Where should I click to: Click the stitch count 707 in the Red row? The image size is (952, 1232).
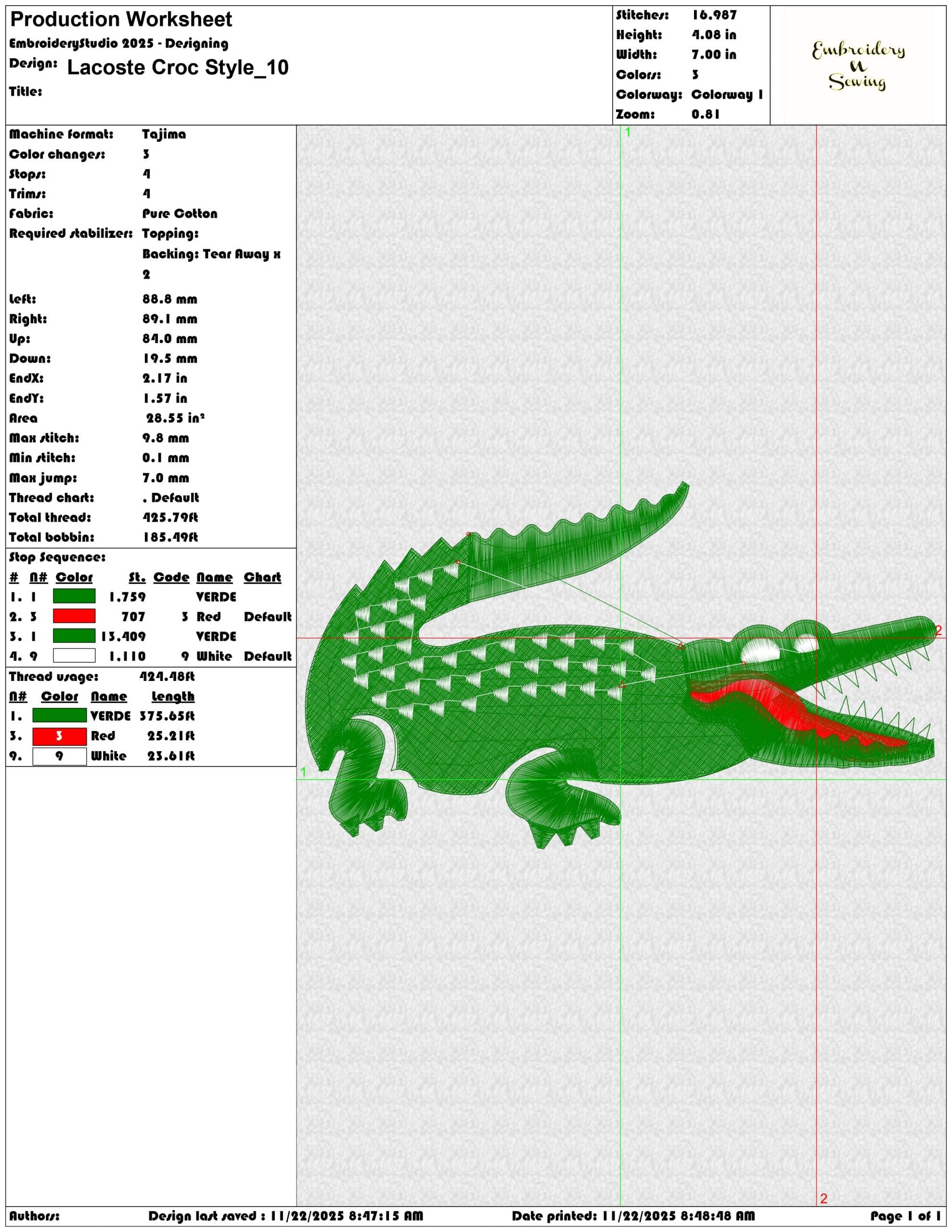pos(133,616)
